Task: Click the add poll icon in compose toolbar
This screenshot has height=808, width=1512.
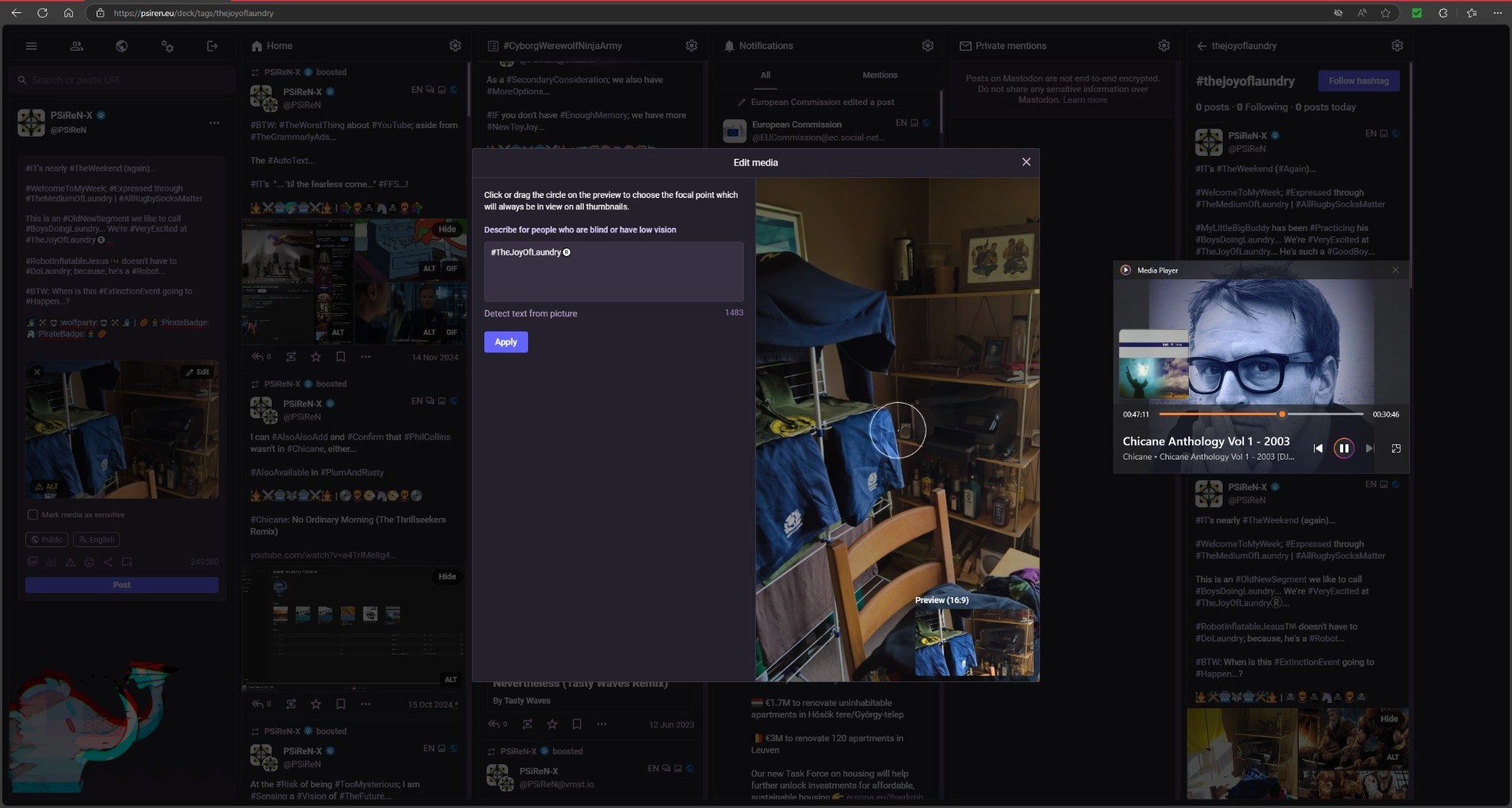Action: (x=51, y=562)
